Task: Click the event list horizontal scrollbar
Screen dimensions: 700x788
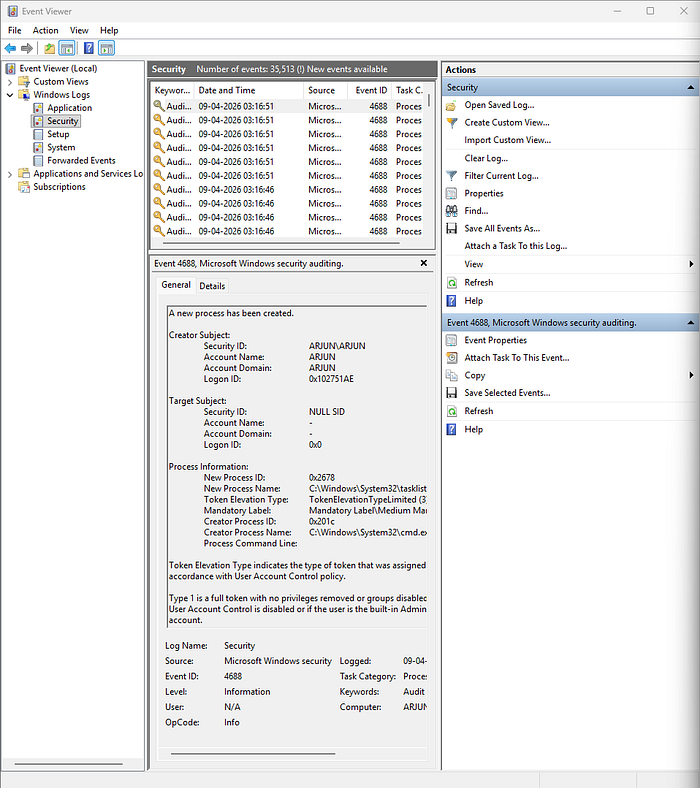Action: pos(281,243)
